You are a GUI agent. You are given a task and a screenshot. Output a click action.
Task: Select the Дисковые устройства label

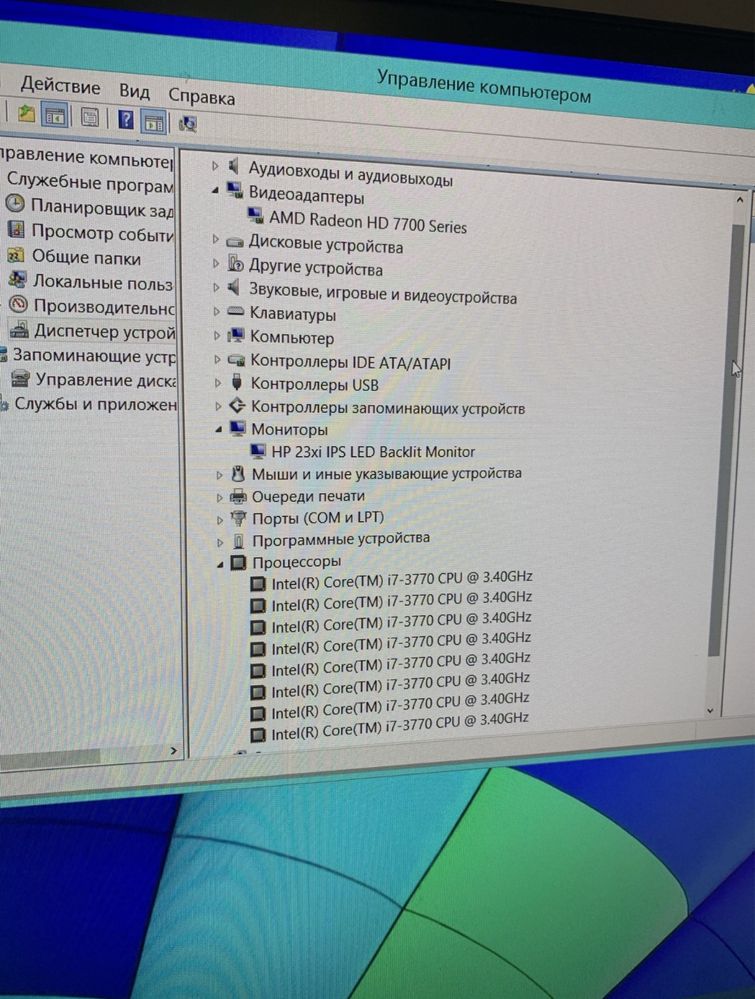[x=326, y=244]
